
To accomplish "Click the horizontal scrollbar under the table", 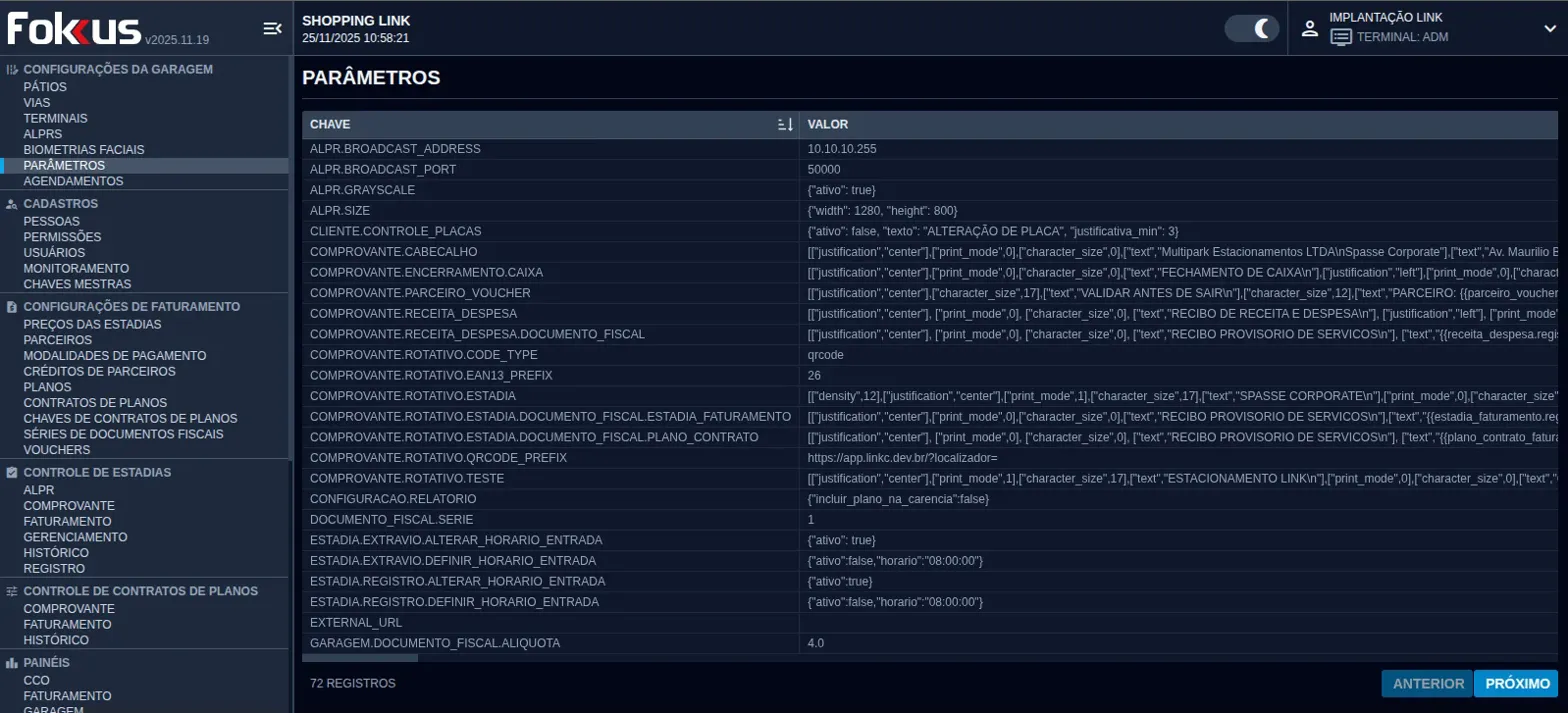I will [x=360, y=657].
